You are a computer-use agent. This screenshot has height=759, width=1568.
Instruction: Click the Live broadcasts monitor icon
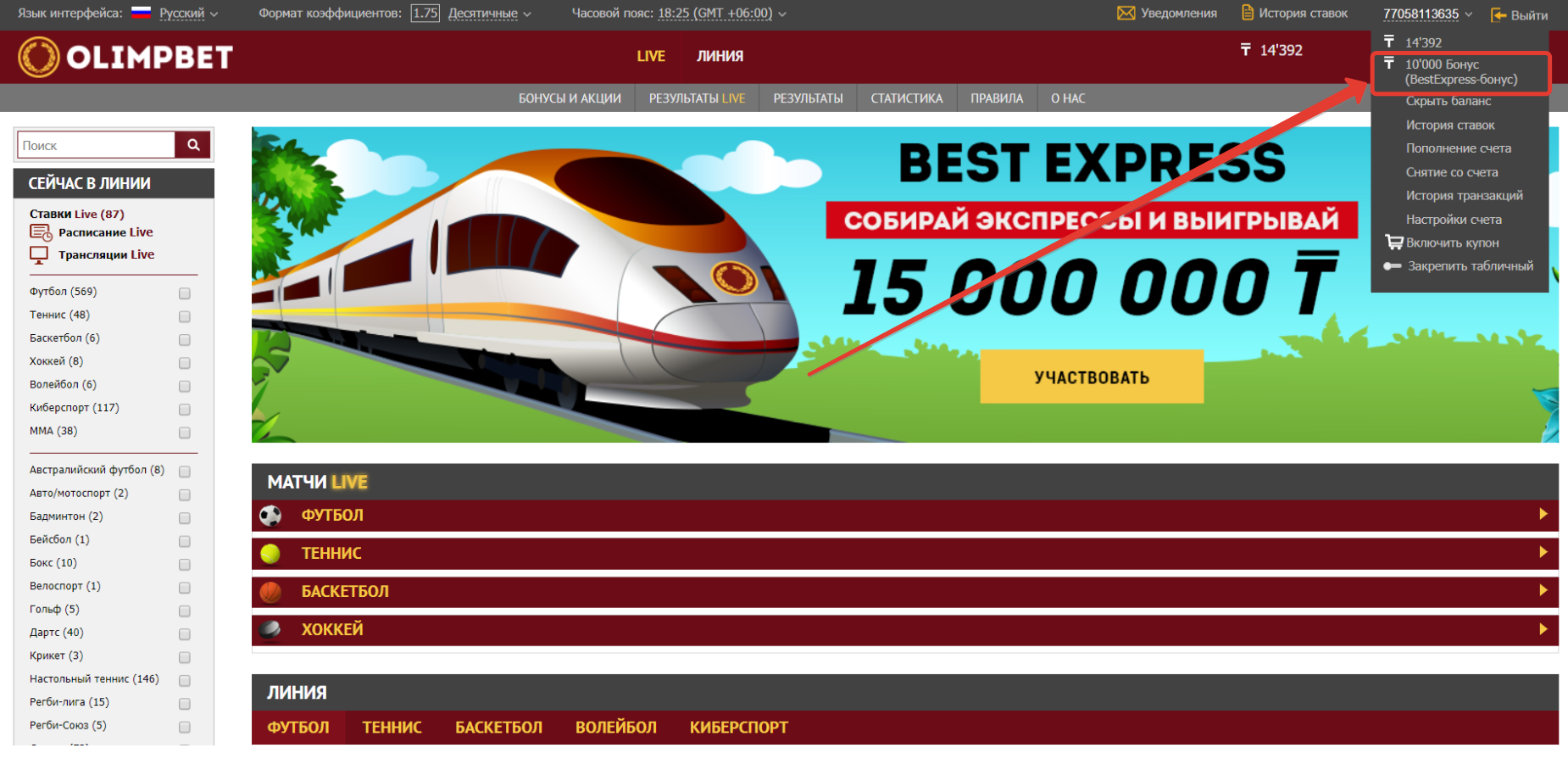pos(39,254)
